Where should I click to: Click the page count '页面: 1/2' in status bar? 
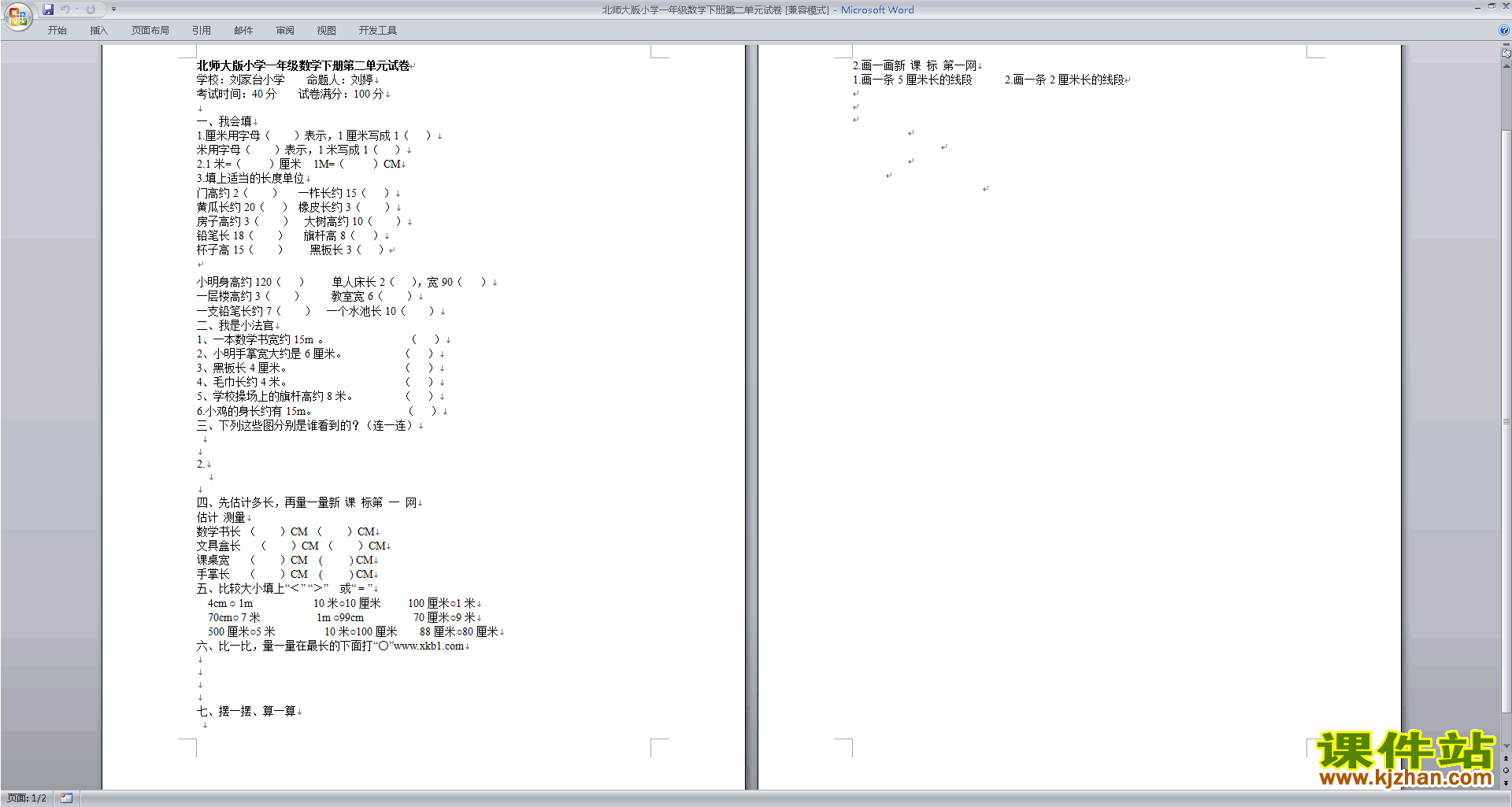coord(27,798)
